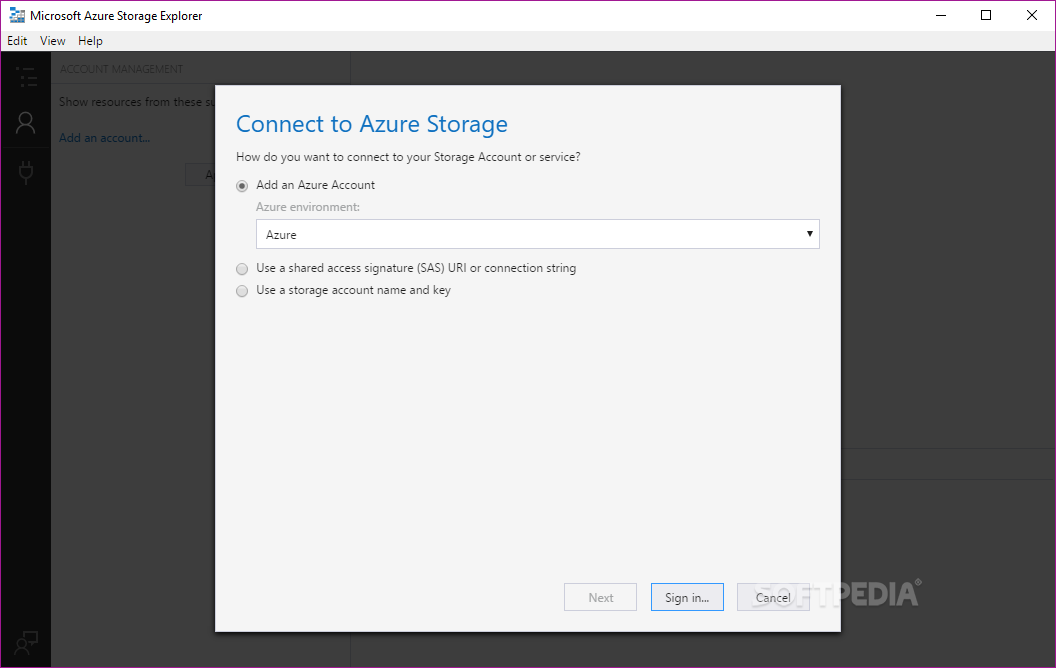Open the Explorer tree view sidebar icon

(x=26, y=77)
